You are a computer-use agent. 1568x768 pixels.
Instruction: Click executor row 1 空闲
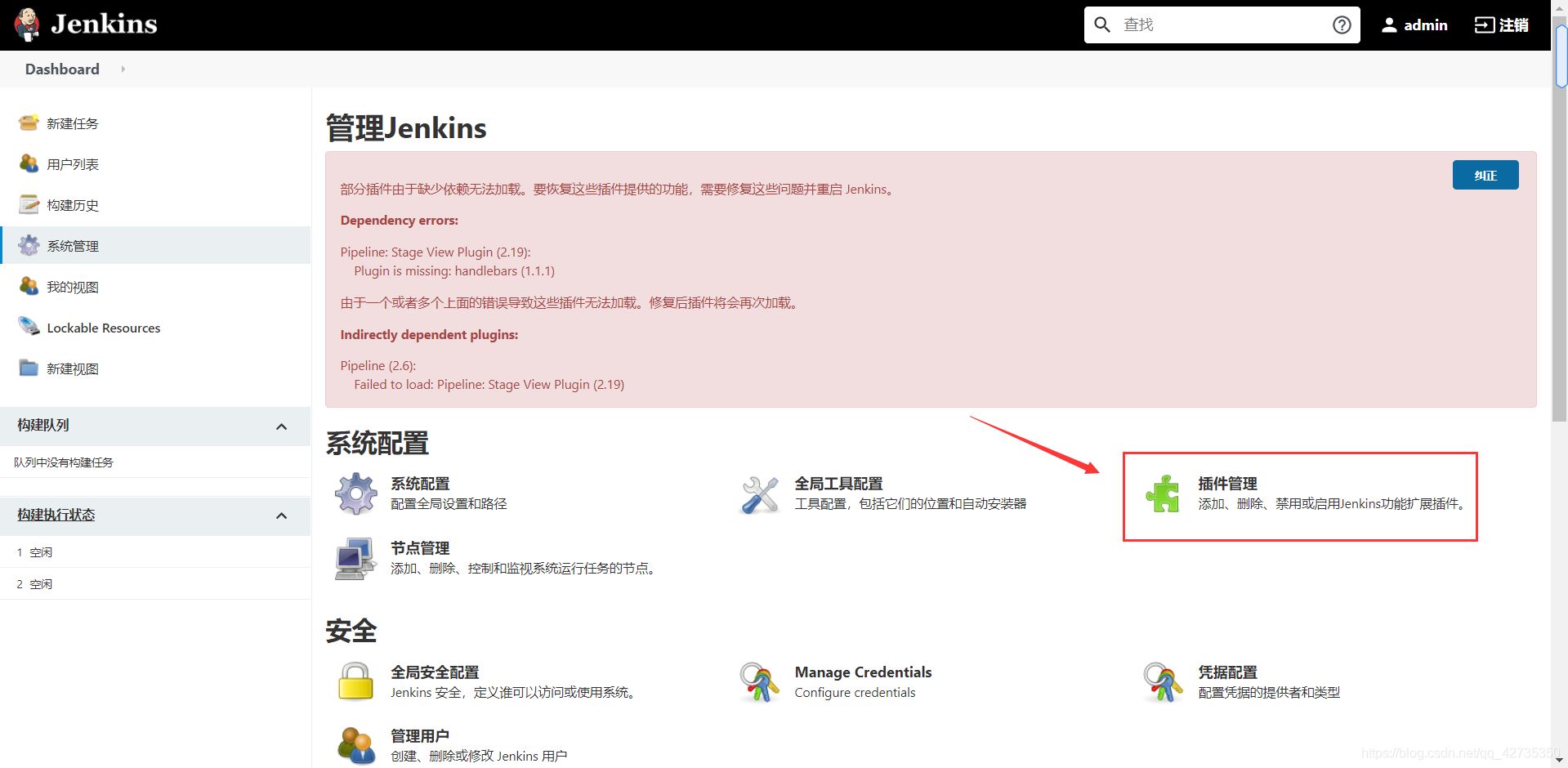point(155,552)
